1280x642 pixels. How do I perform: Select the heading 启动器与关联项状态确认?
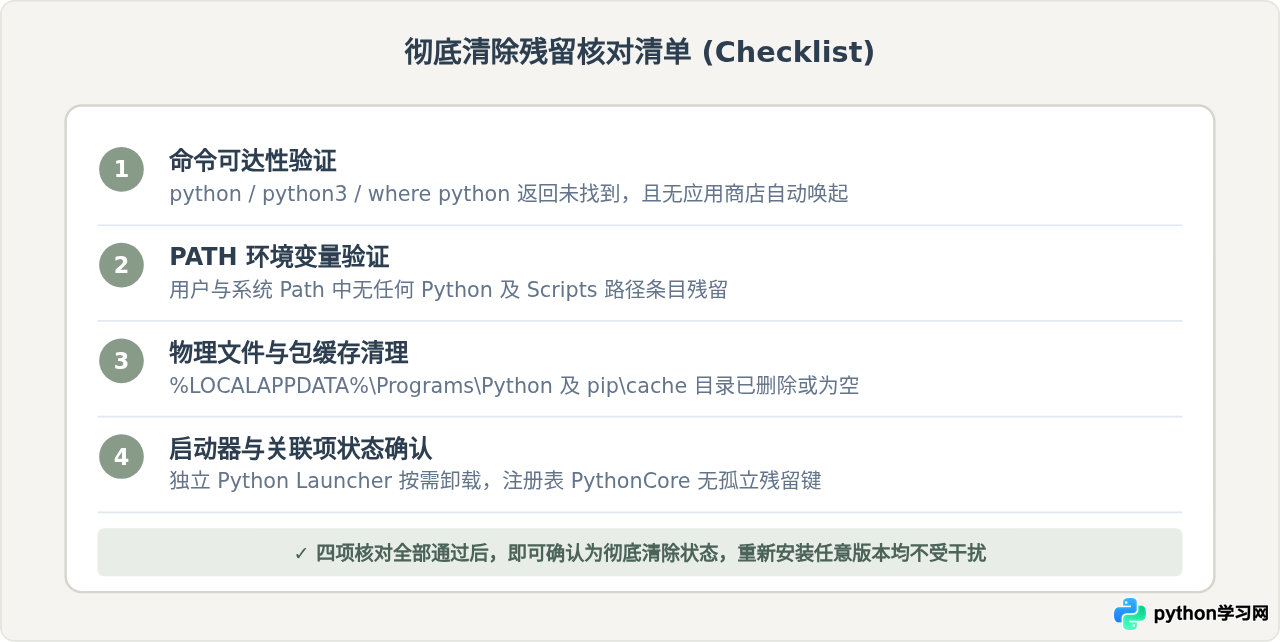(x=301, y=448)
